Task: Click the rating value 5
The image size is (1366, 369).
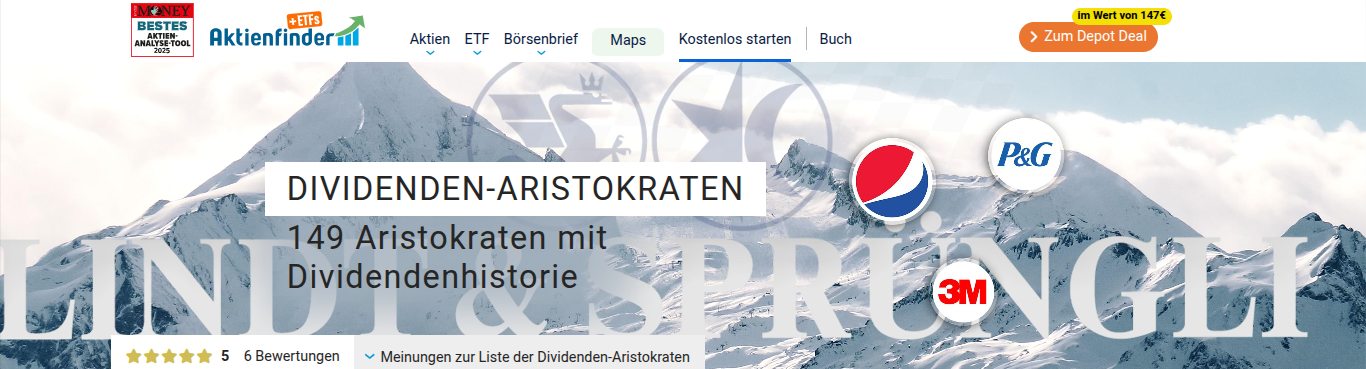Action: (x=225, y=356)
